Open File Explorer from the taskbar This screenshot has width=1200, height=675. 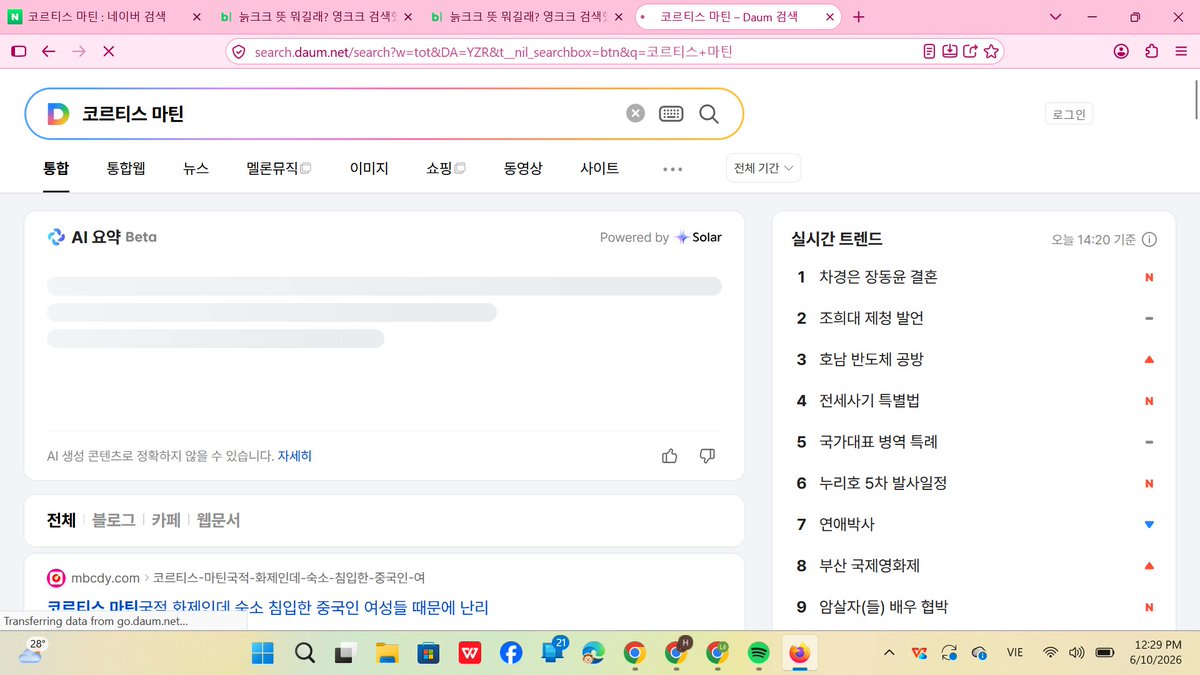pos(387,654)
